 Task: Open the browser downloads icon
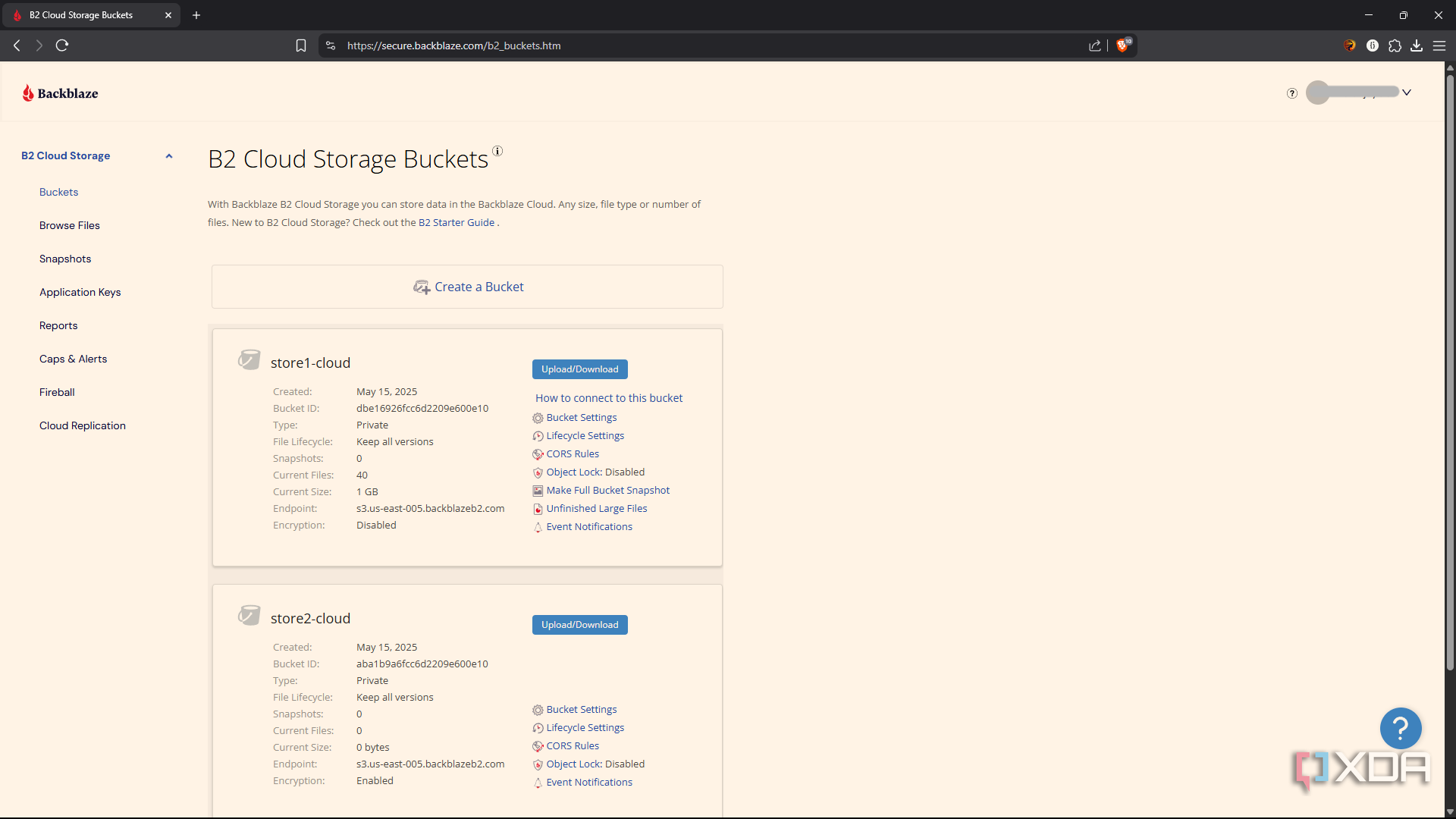(1417, 45)
